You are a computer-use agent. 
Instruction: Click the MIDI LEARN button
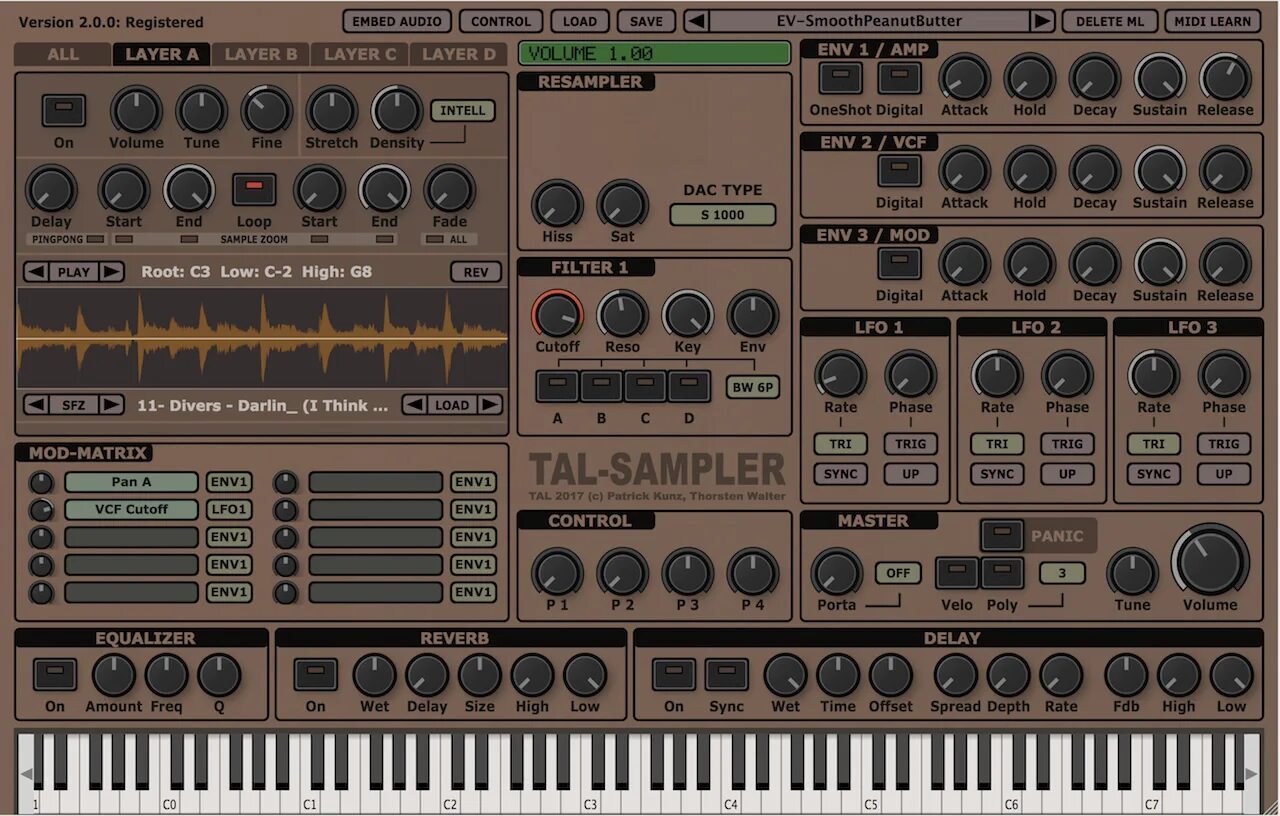coord(1212,21)
